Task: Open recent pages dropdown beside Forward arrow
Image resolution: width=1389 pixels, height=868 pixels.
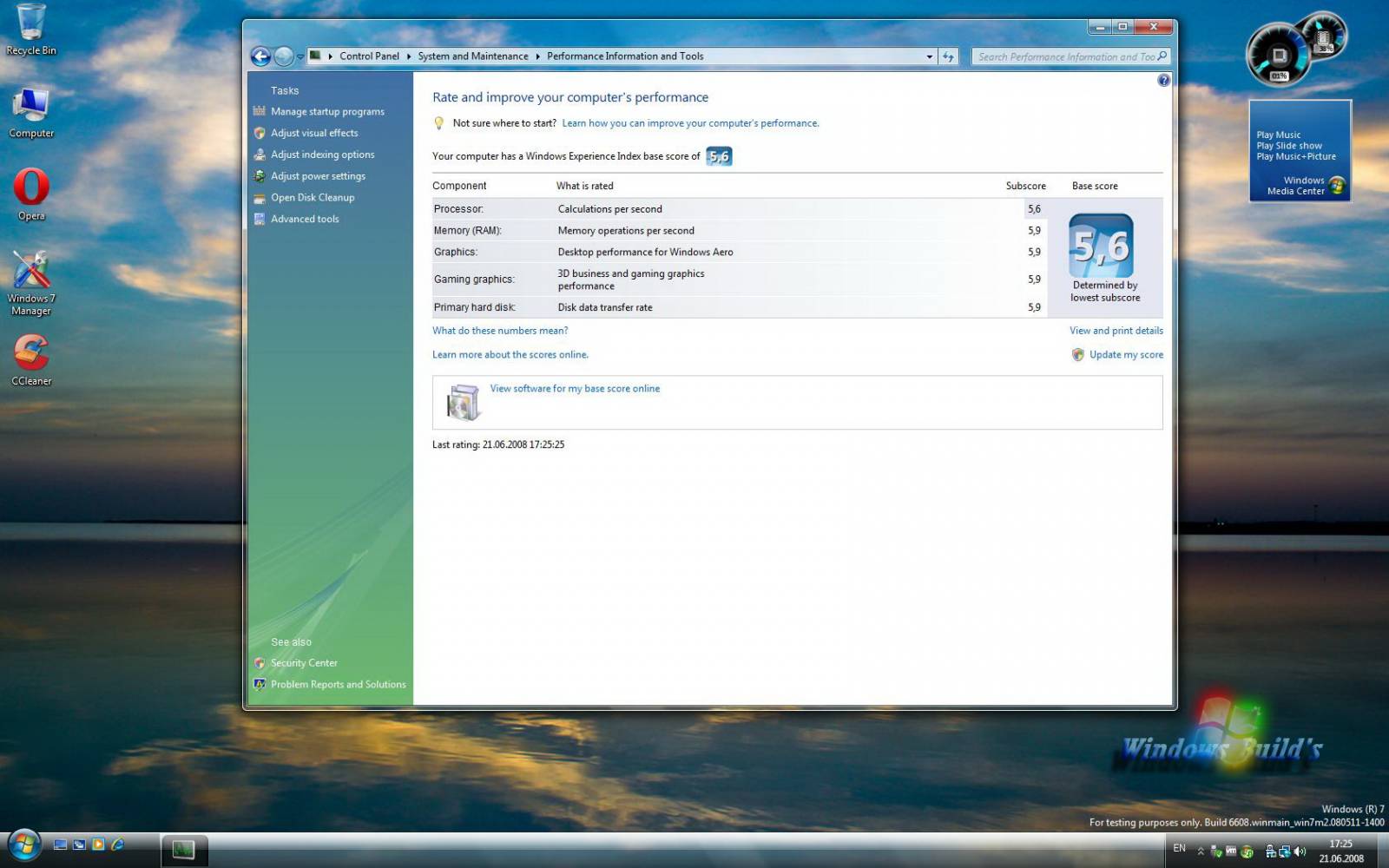Action: pos(300,56)
